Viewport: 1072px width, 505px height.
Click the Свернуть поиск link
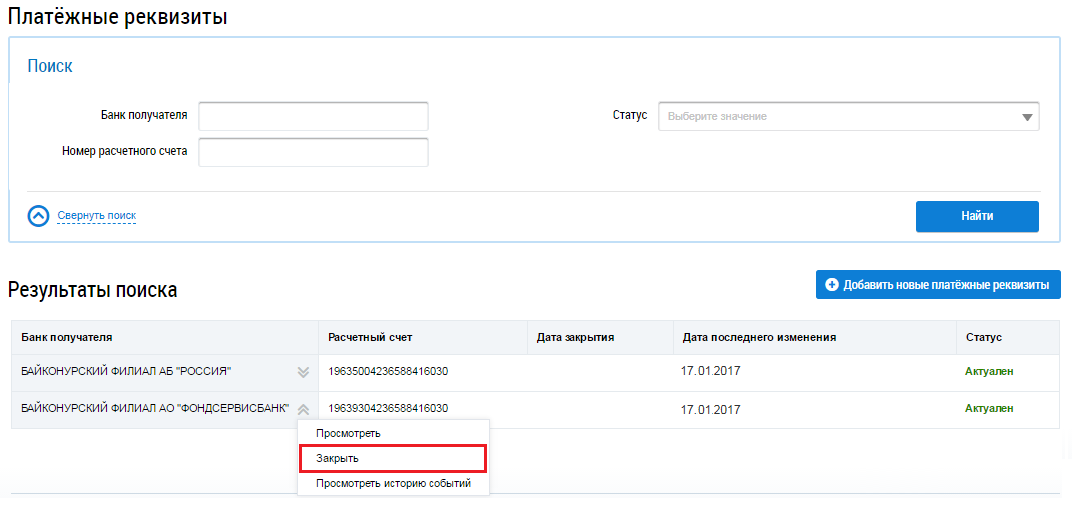pos(96,216)
